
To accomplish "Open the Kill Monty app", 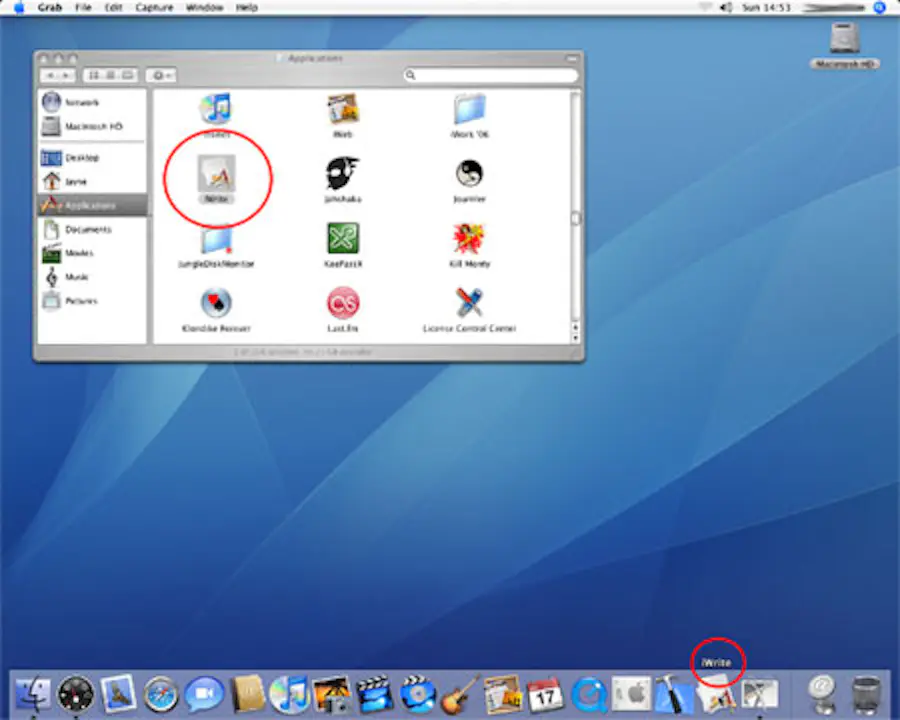I will coord(469,240).
